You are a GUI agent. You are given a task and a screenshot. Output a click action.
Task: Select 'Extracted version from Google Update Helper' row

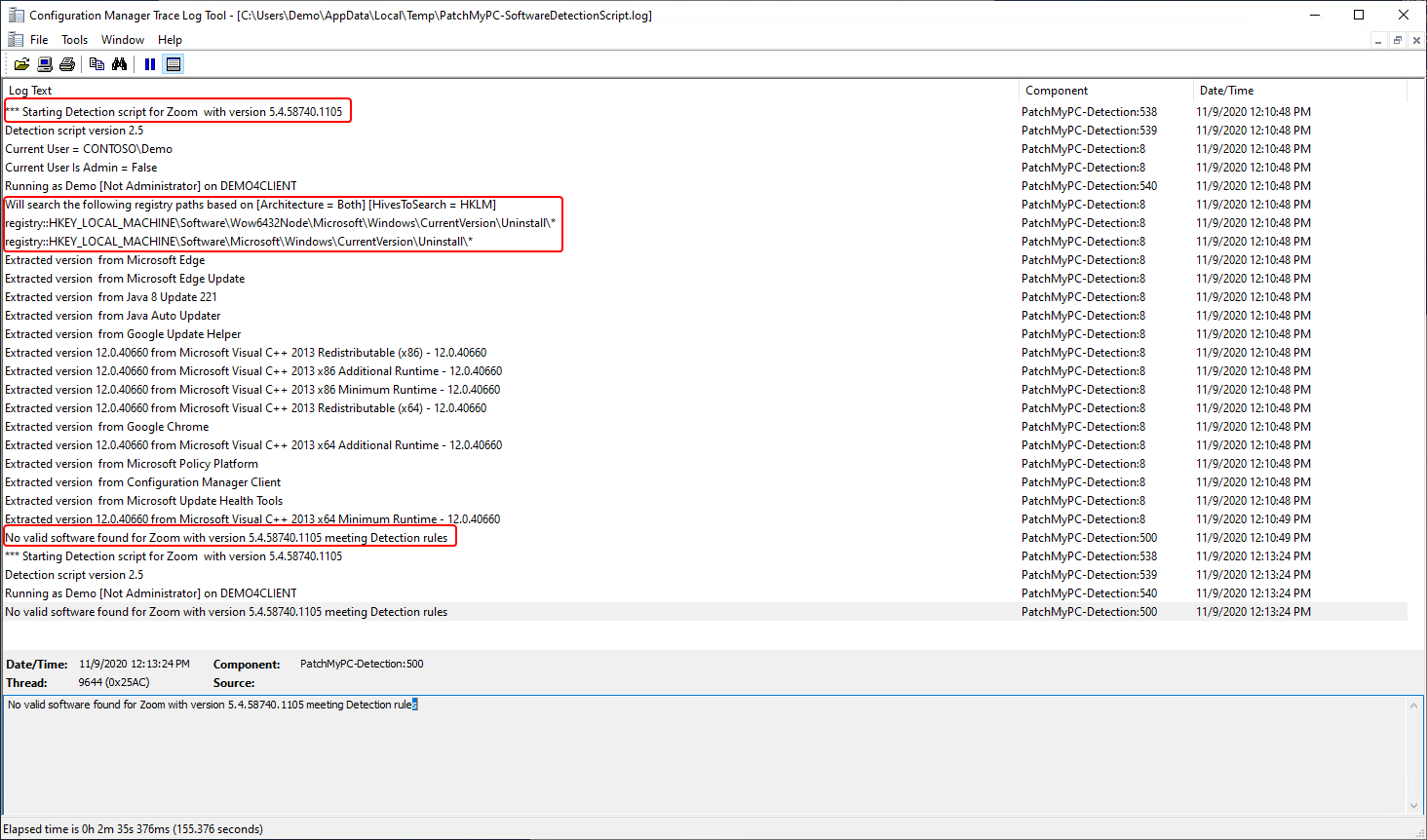[x=705, y=334]
